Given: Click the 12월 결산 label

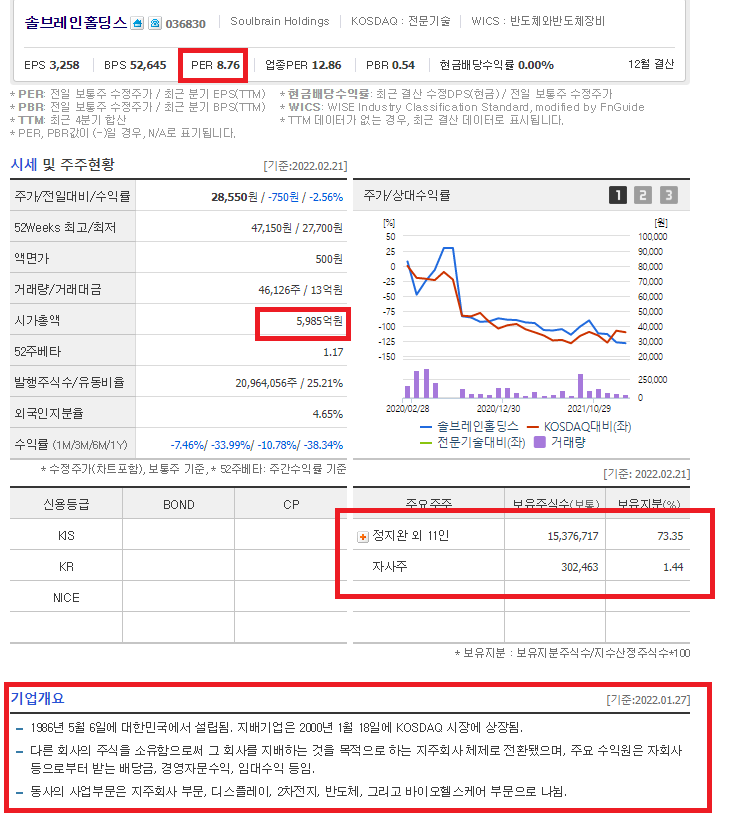Looking at the screenshot, I should click(651, 64).
